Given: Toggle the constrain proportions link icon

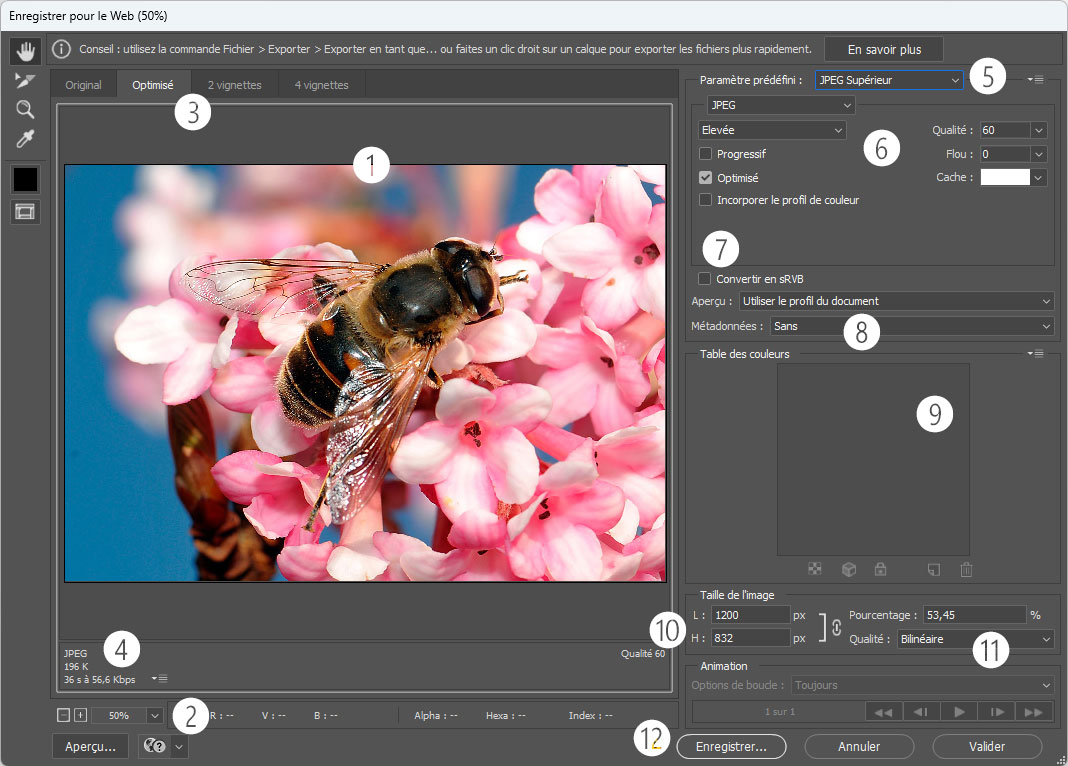Looking at the screenshot, I should pos(836,627).
